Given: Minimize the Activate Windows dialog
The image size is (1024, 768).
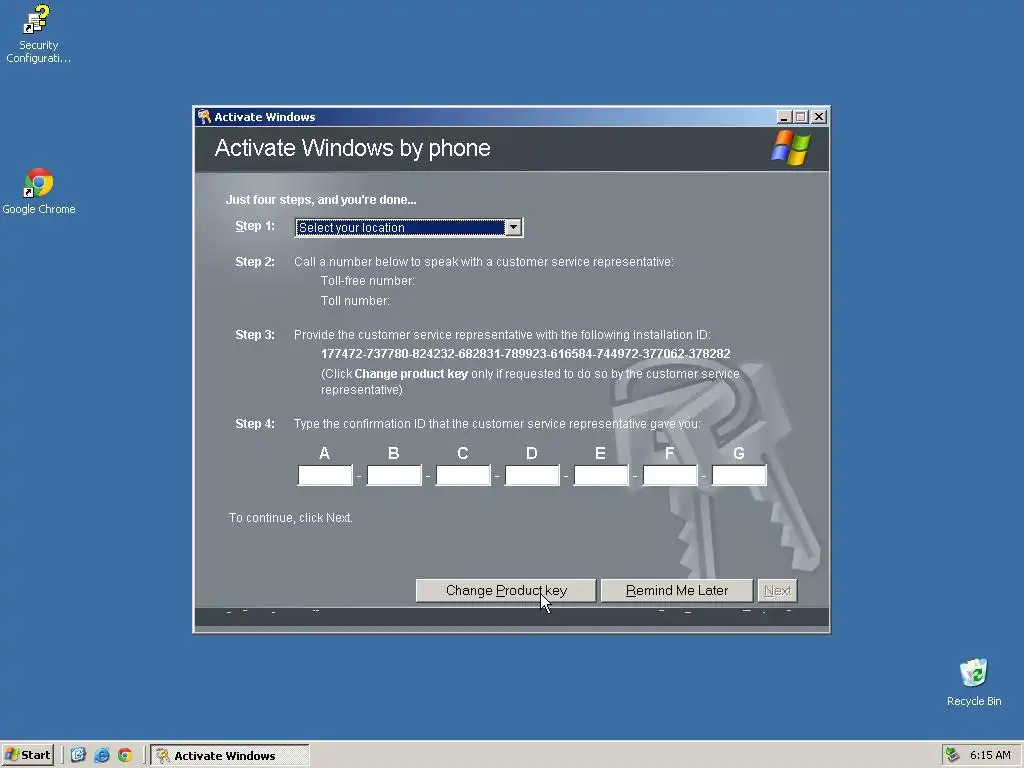Looking at the screenshot, I should pyautogui.click(x=784, y=117).
